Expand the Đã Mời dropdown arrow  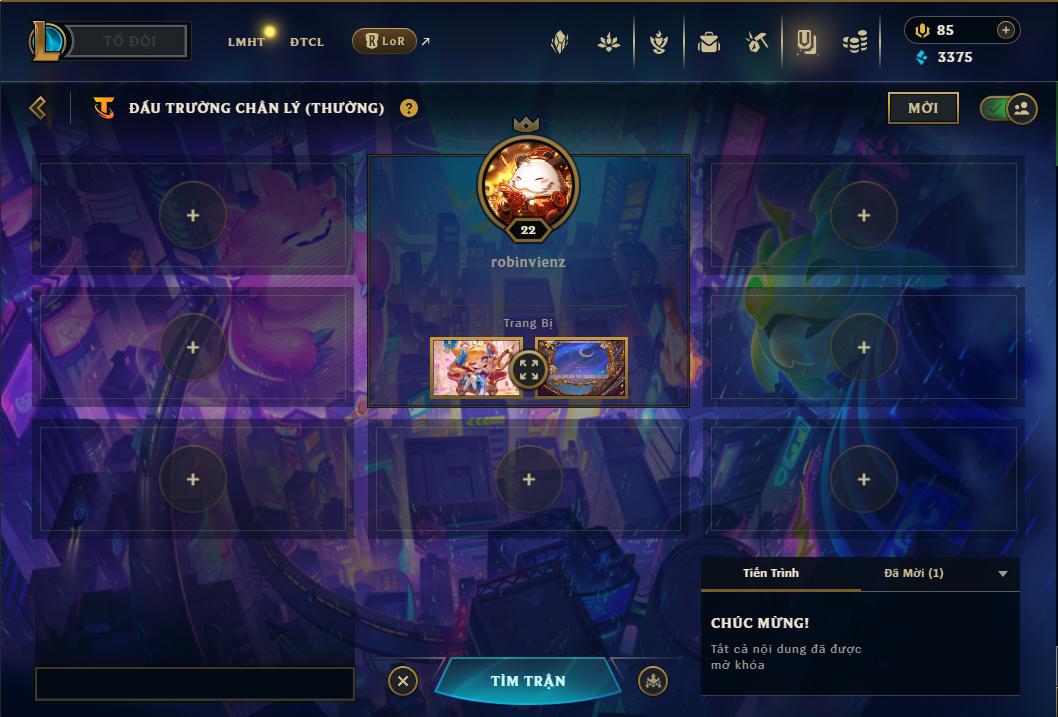pos(1003,573)
